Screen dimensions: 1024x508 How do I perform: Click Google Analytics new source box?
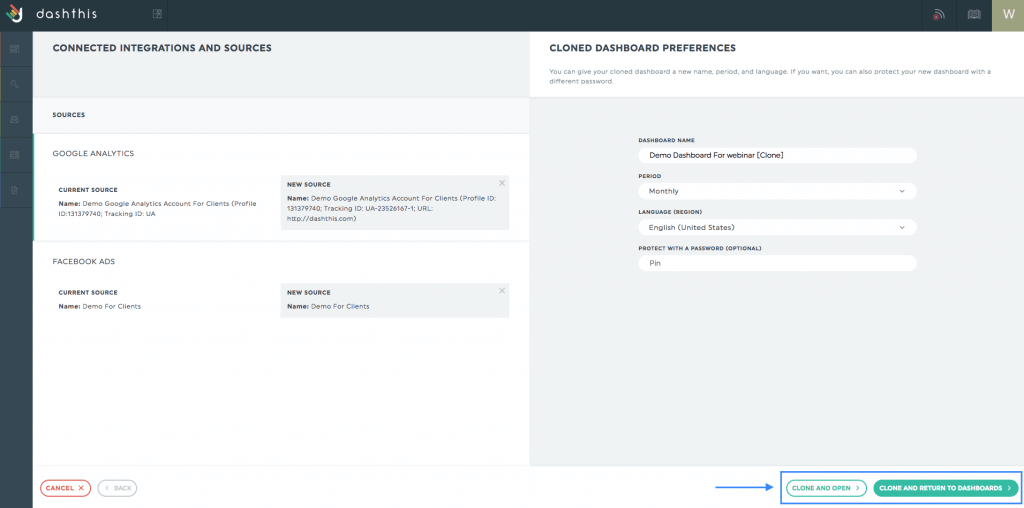click(394, 202)
